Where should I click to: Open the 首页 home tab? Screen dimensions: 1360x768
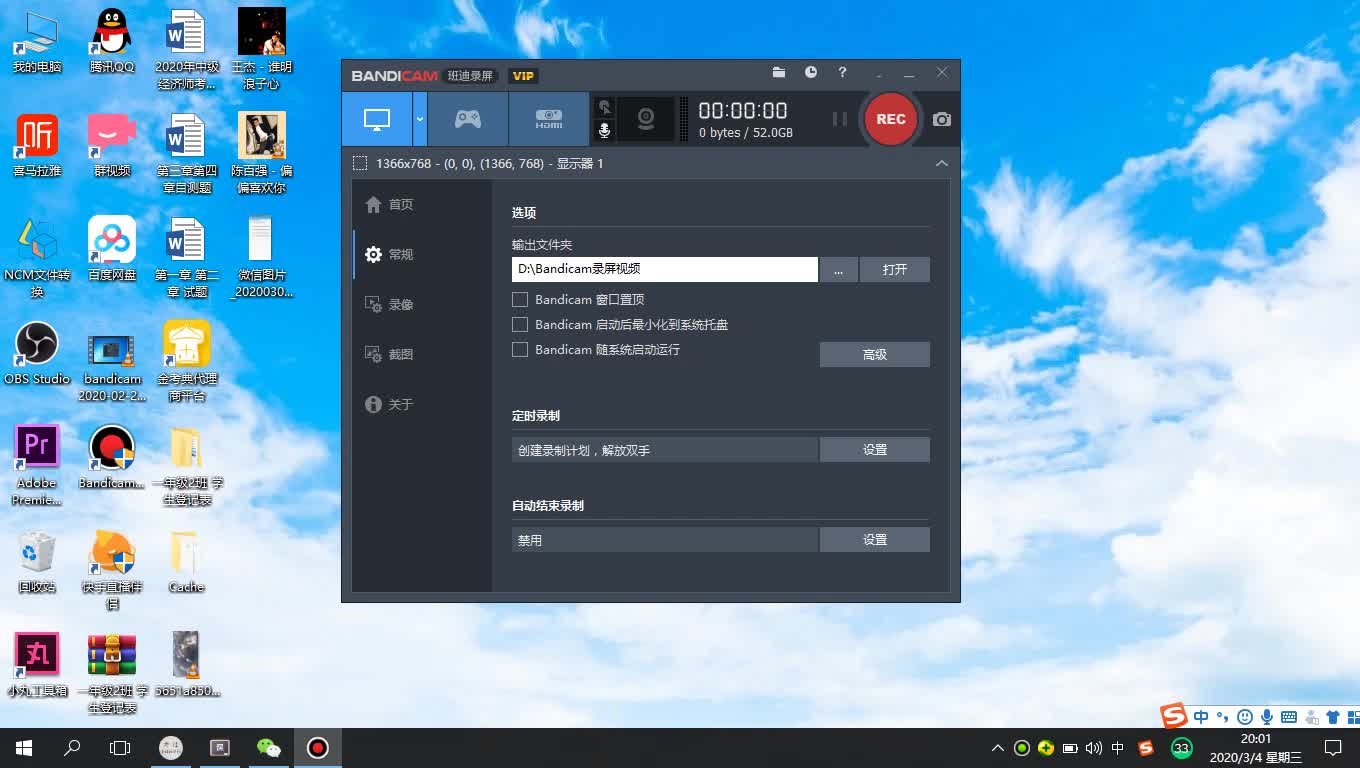(390, 204)
